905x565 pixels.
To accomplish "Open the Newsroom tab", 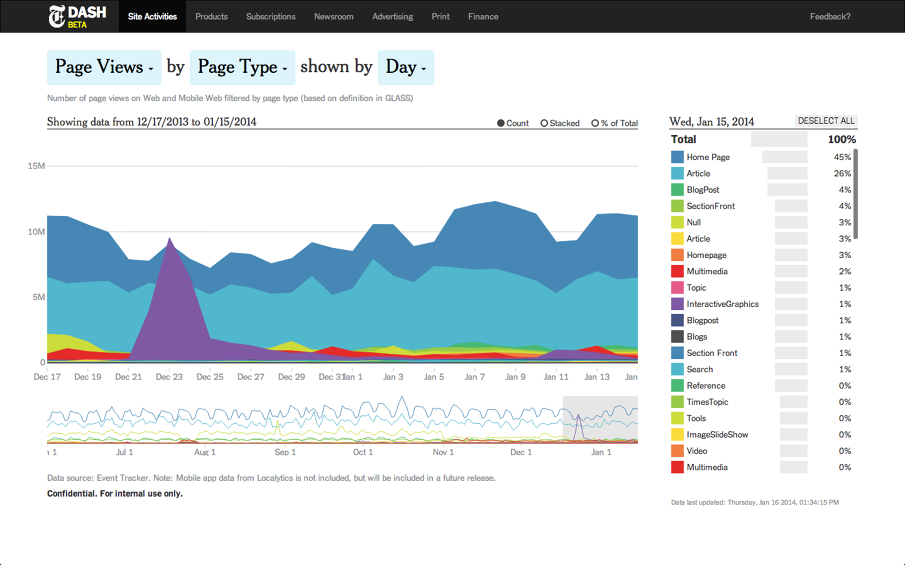I will [x=333, y=16].
